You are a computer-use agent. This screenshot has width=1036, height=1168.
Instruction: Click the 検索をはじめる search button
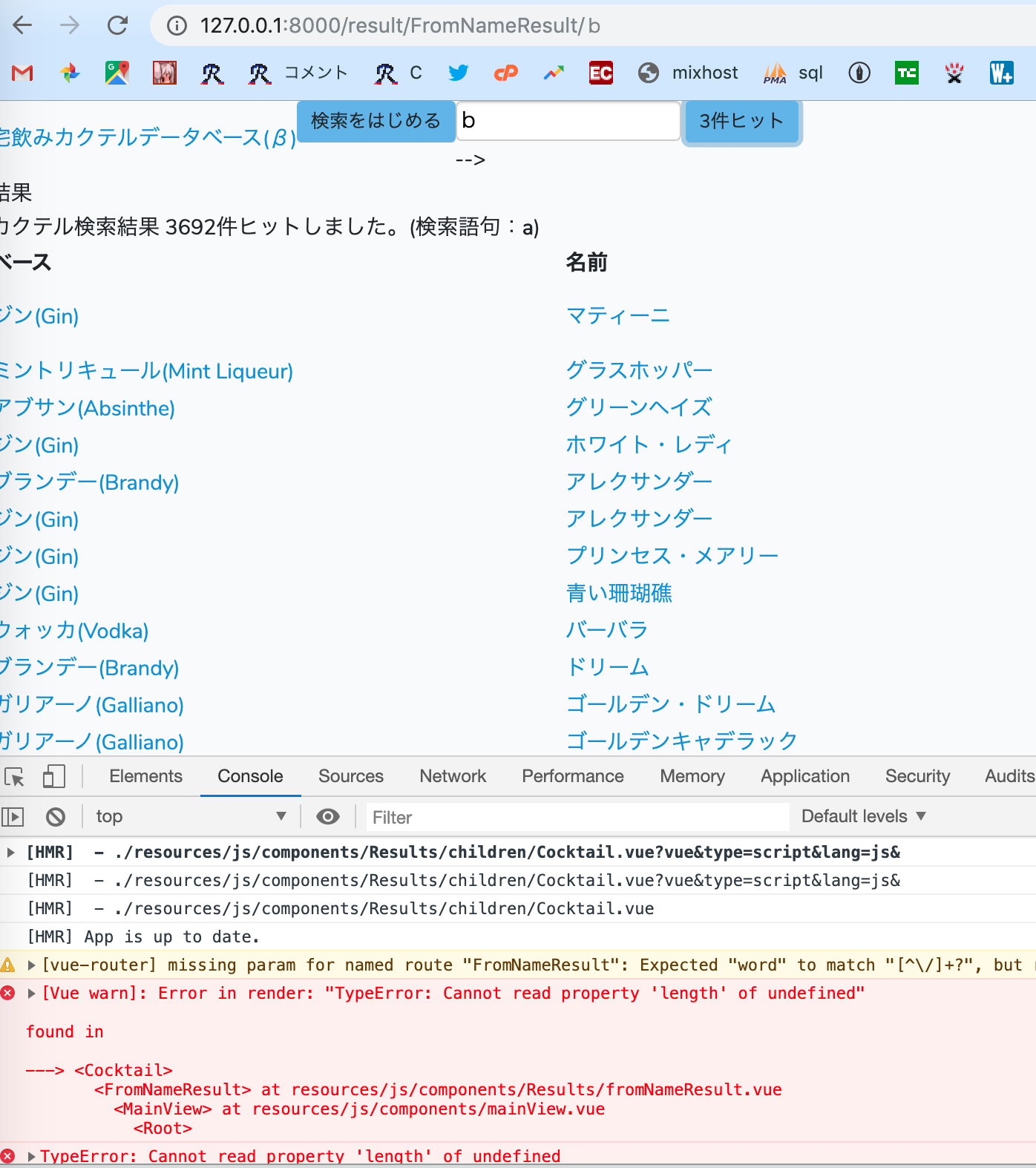click(x=376, y=121)
